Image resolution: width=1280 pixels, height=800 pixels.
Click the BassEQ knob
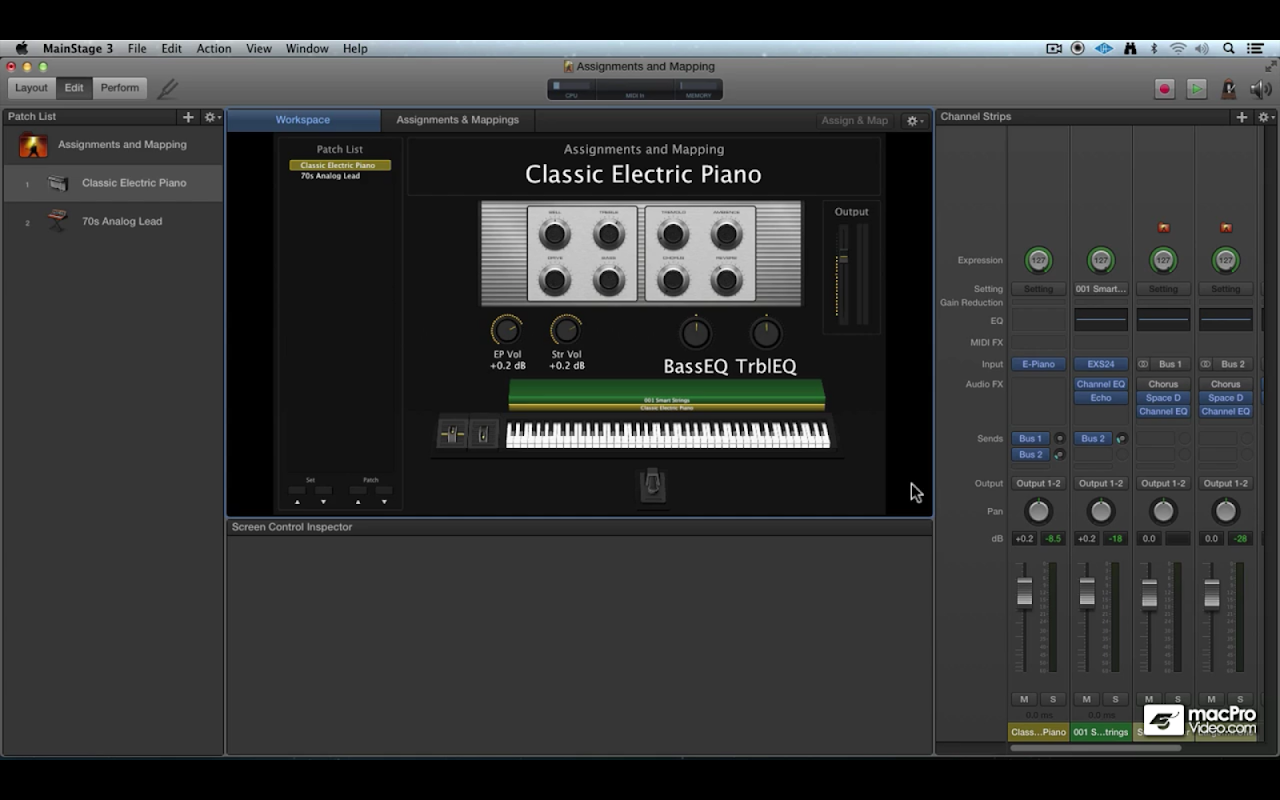[695, 333]
